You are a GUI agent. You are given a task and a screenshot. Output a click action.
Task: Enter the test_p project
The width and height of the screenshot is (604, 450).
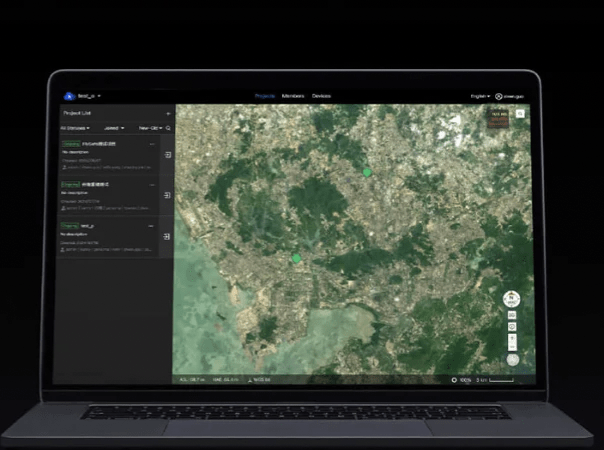tap(166, 237)
